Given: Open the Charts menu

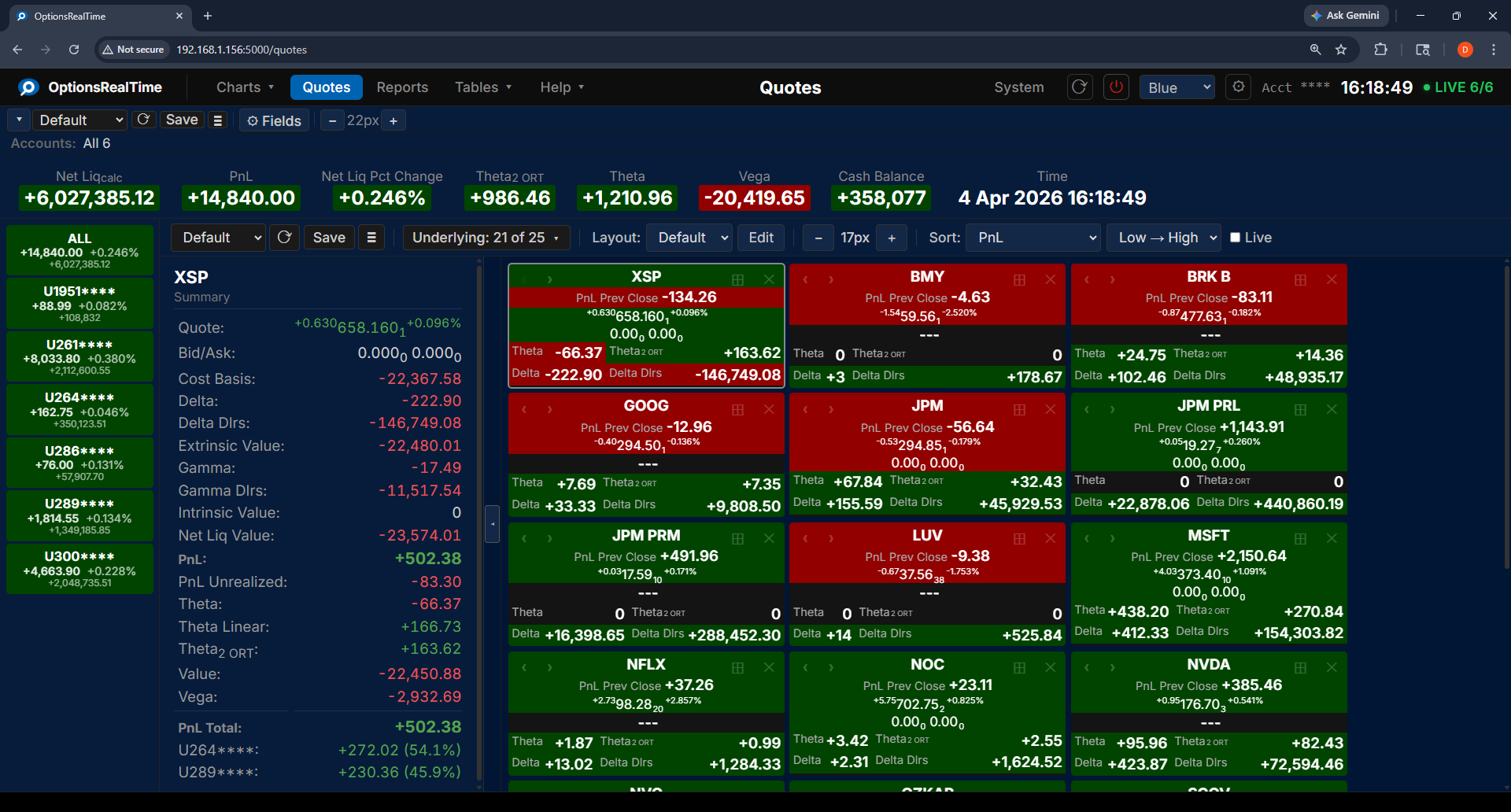Looking at the screenshot, I should pyautogui.click(x=245, y=87).
